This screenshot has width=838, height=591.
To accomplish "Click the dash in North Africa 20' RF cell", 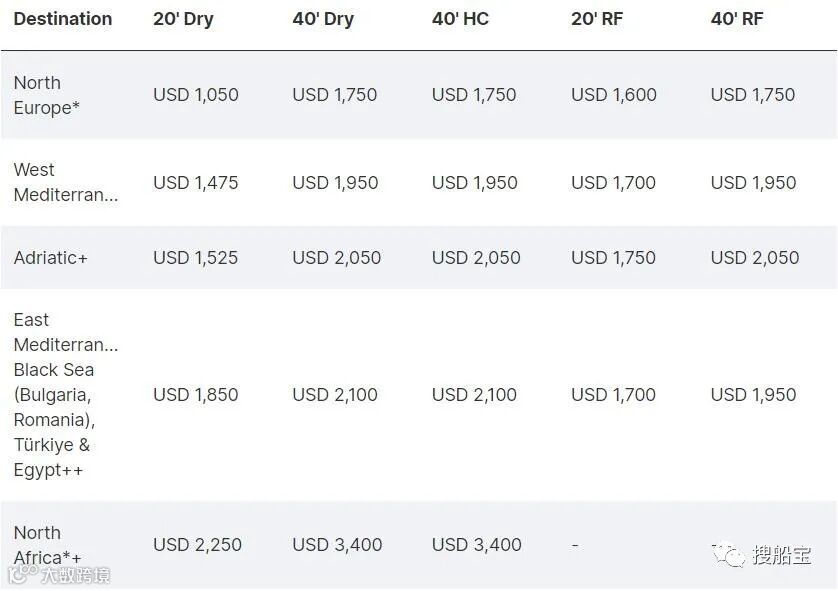I will (575, 545).
